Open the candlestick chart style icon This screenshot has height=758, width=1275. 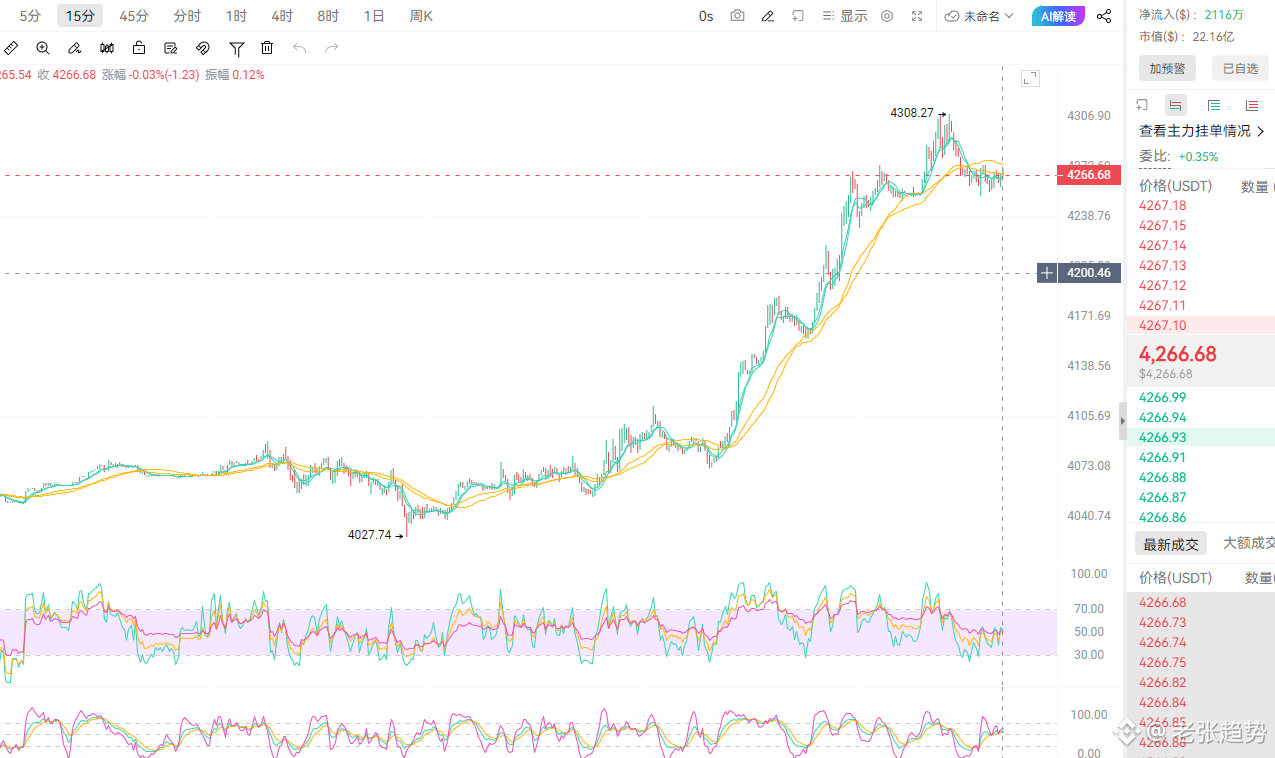point(107,48)
